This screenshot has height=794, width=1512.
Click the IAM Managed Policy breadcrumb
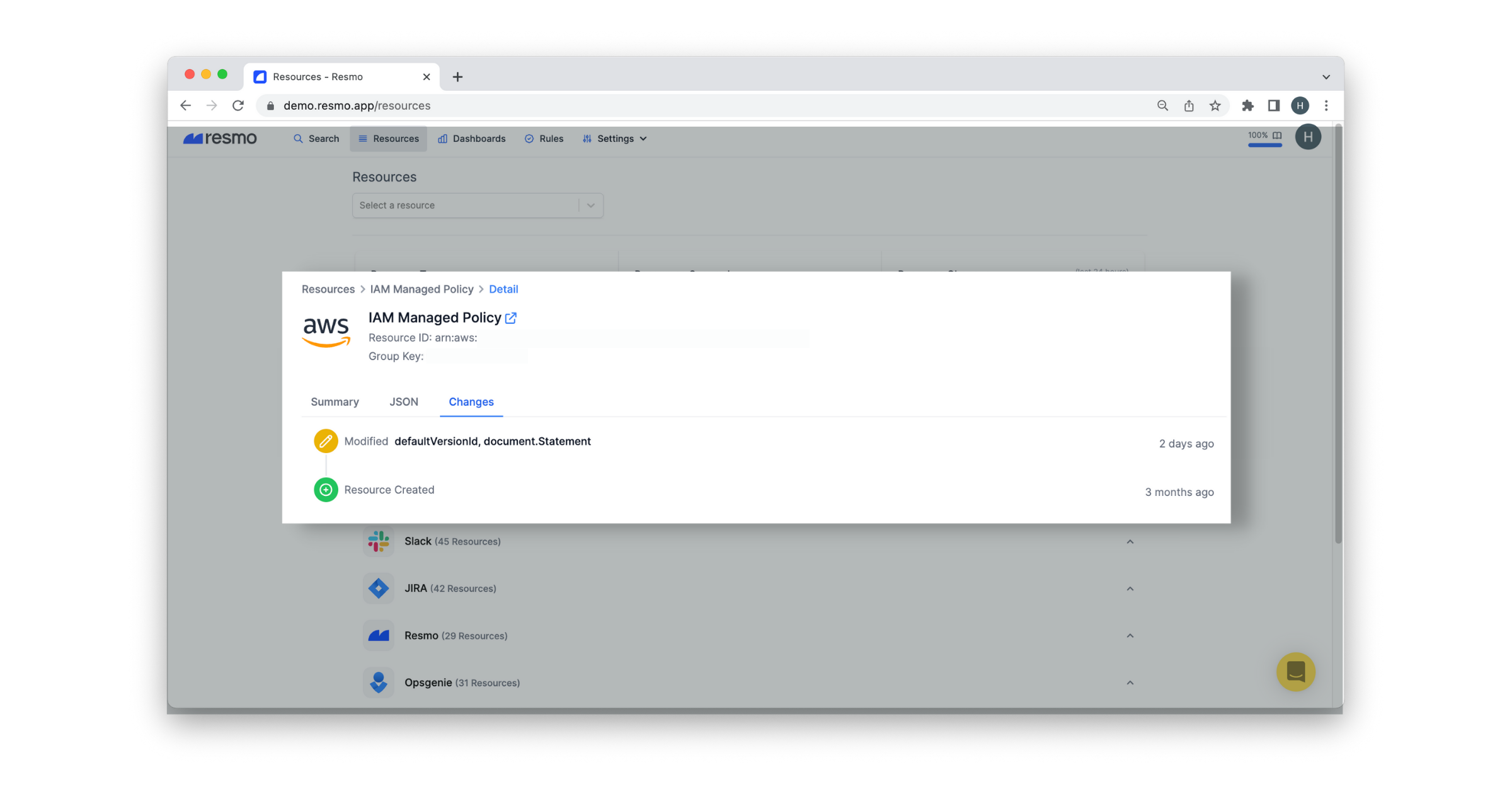click(x=421, y=289)
